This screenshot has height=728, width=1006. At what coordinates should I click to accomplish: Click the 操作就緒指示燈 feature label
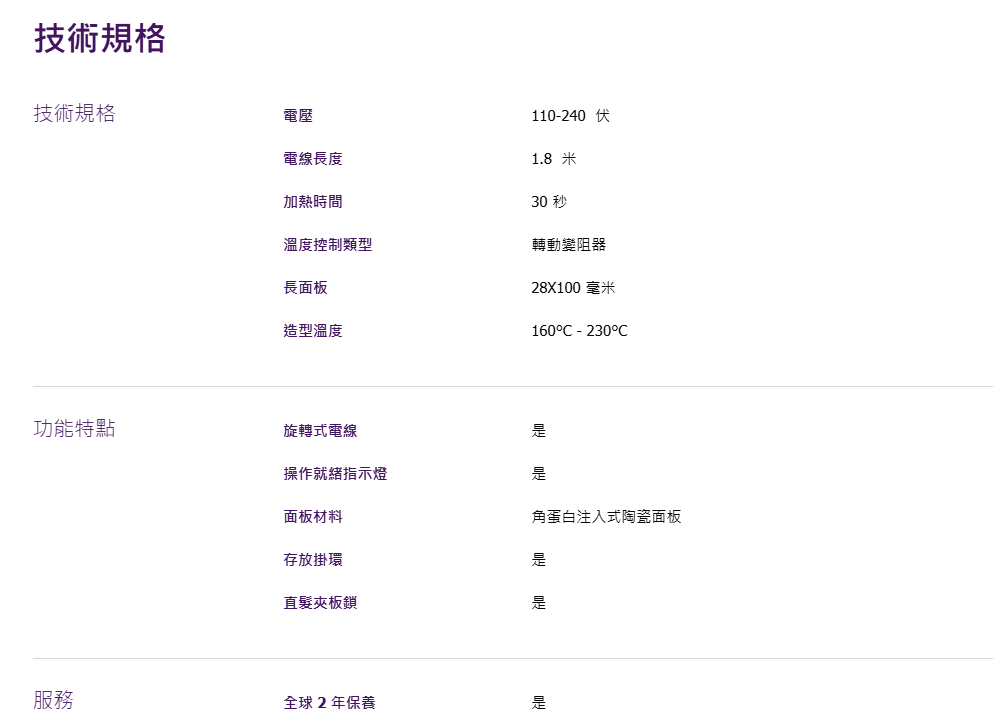[x=335, y=474]
